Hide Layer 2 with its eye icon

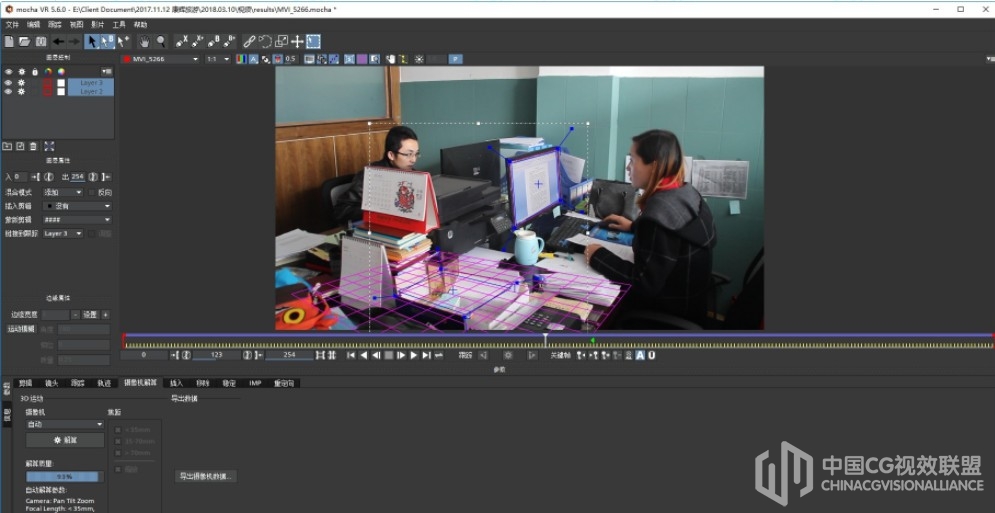tap(8, 91)
